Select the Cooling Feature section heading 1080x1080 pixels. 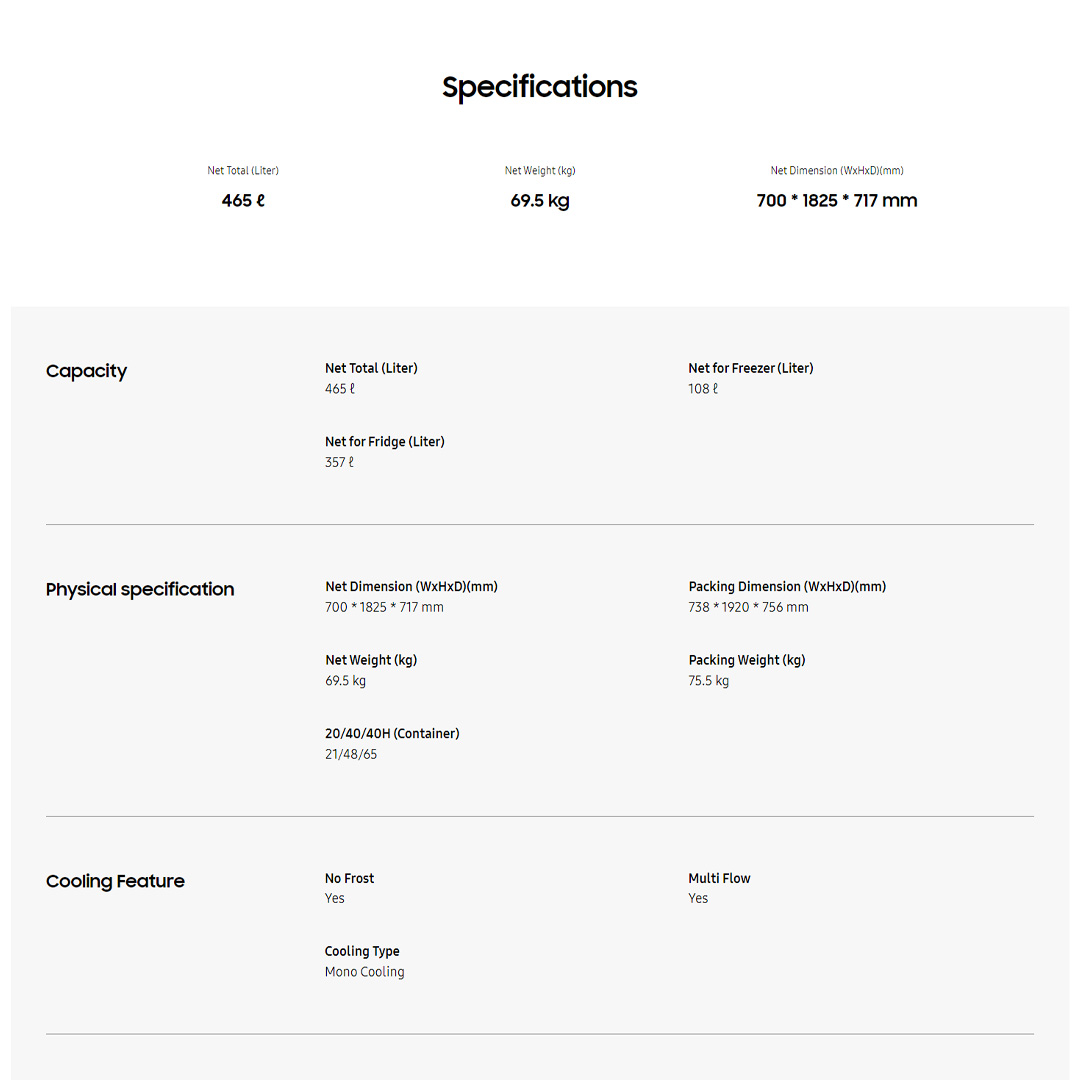coord(115,881)
